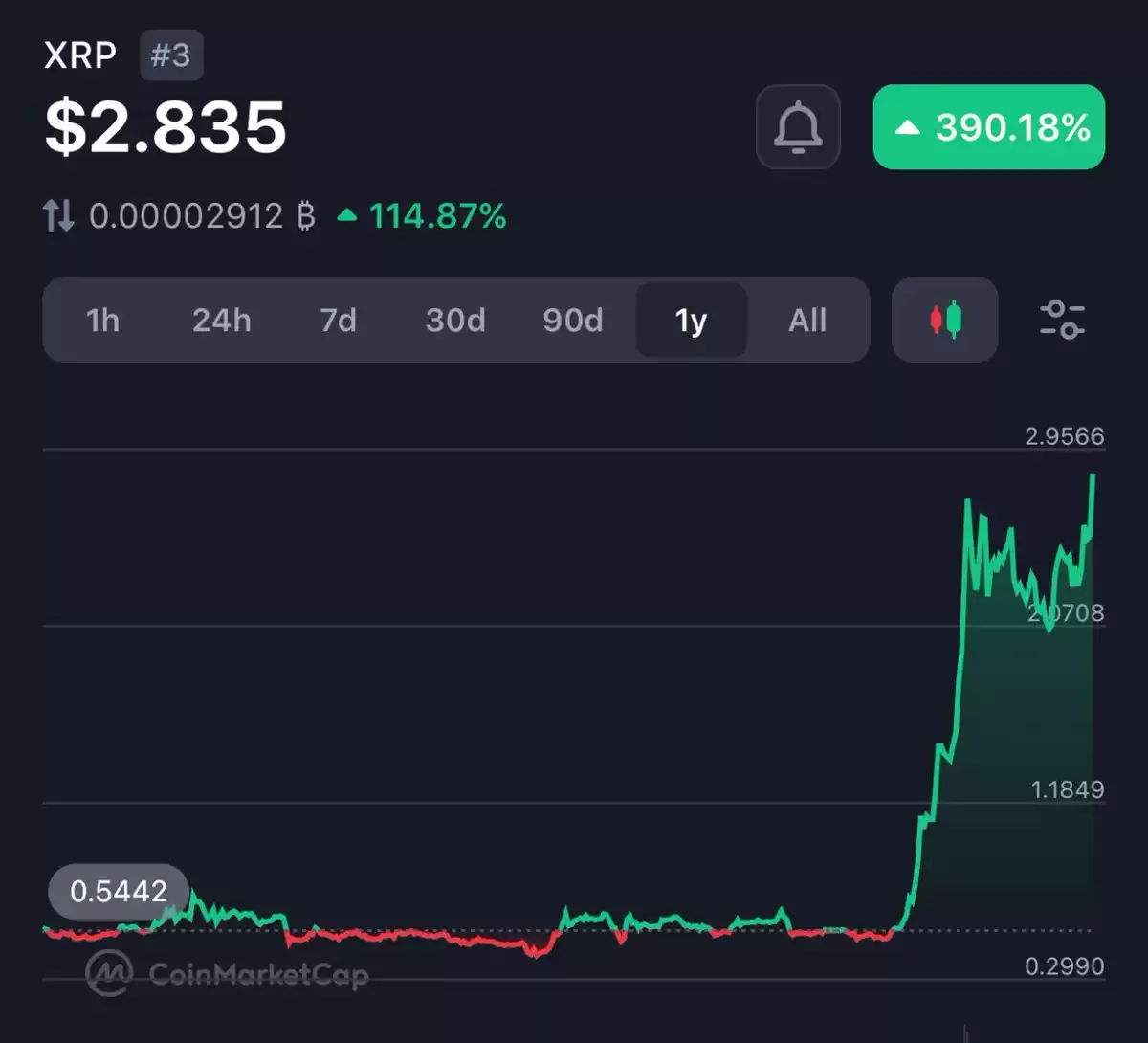The height and width of the screenshot is (1043, 1148).
Task: Tap the 0.5442 starting price label
Action: pos(119,891)
